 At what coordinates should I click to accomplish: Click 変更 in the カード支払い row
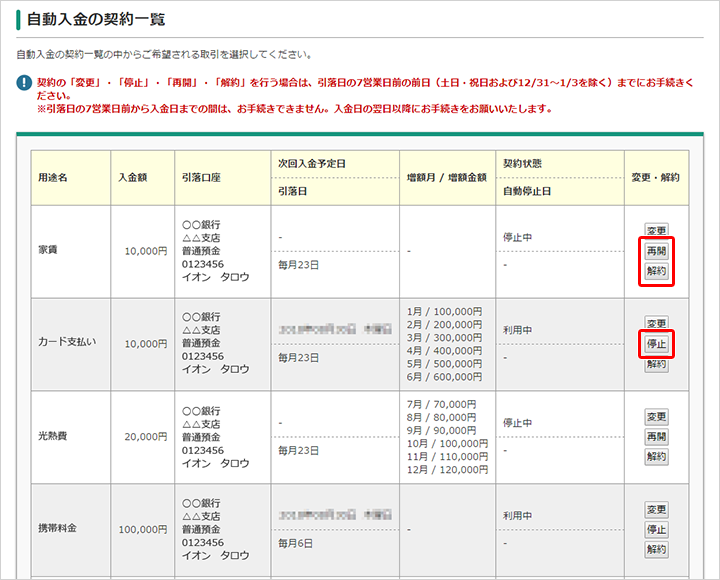pos(656,324)
